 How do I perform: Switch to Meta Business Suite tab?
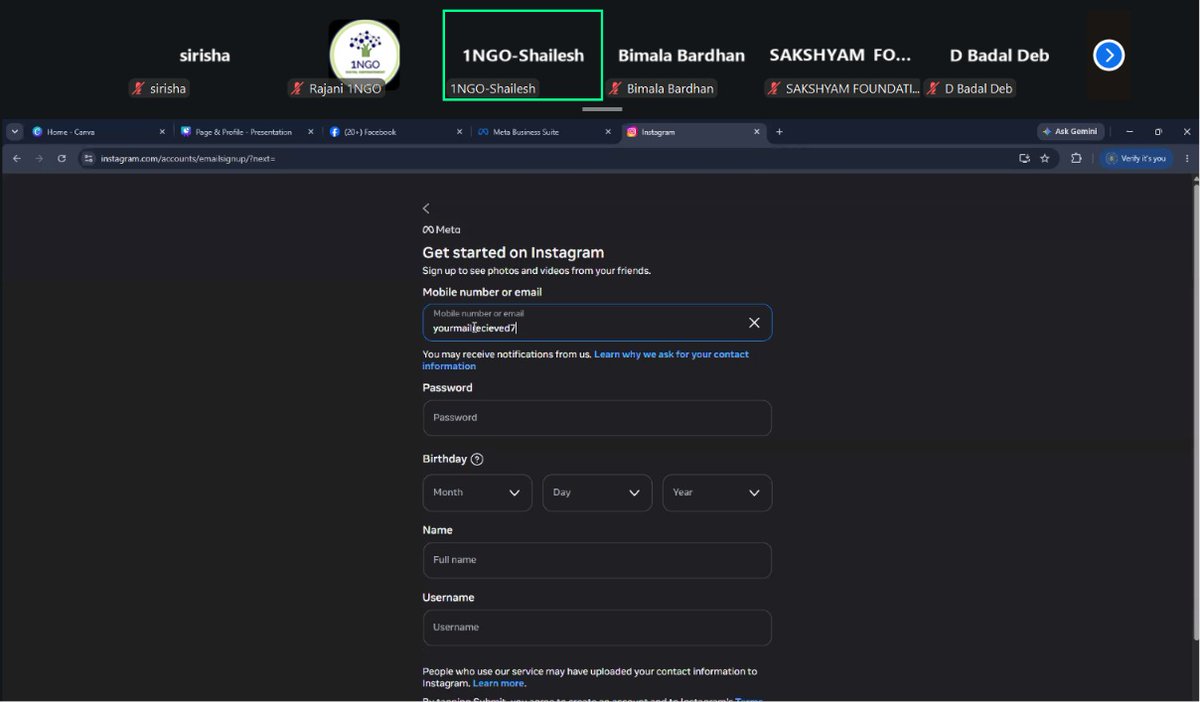coord(543,131)
